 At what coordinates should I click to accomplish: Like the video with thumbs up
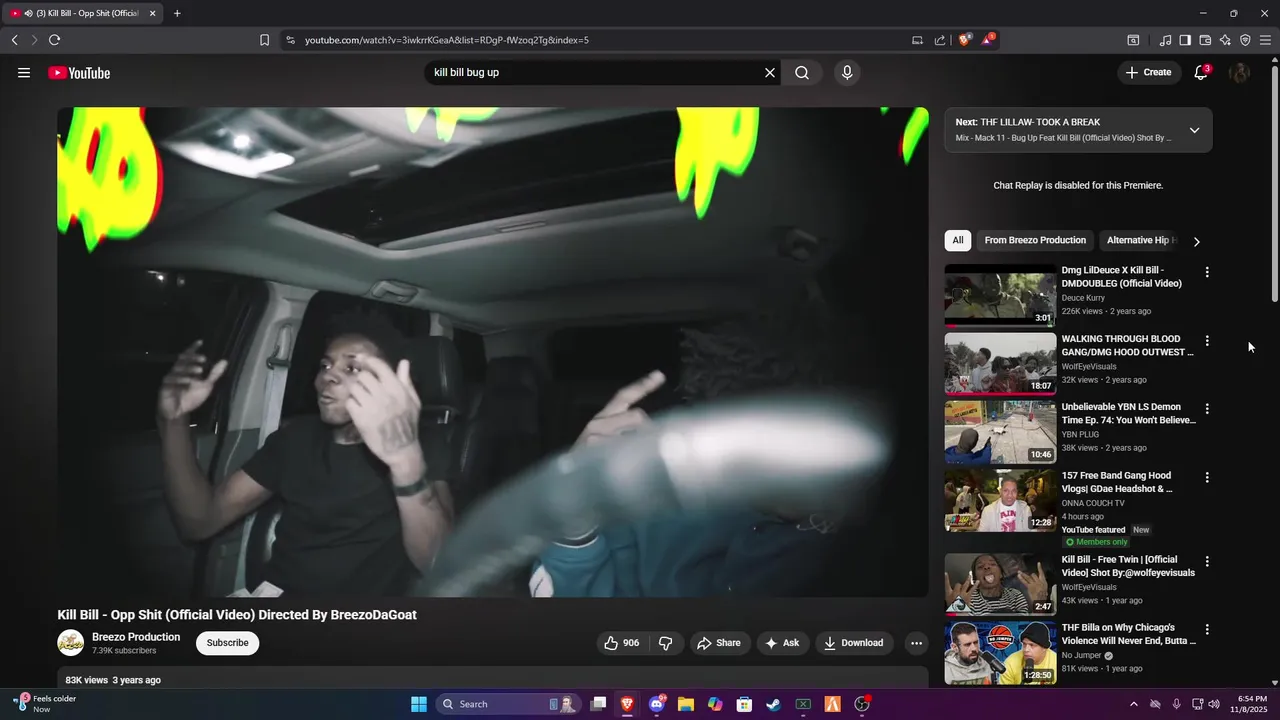pyautogui.click(x=622, y=643)
